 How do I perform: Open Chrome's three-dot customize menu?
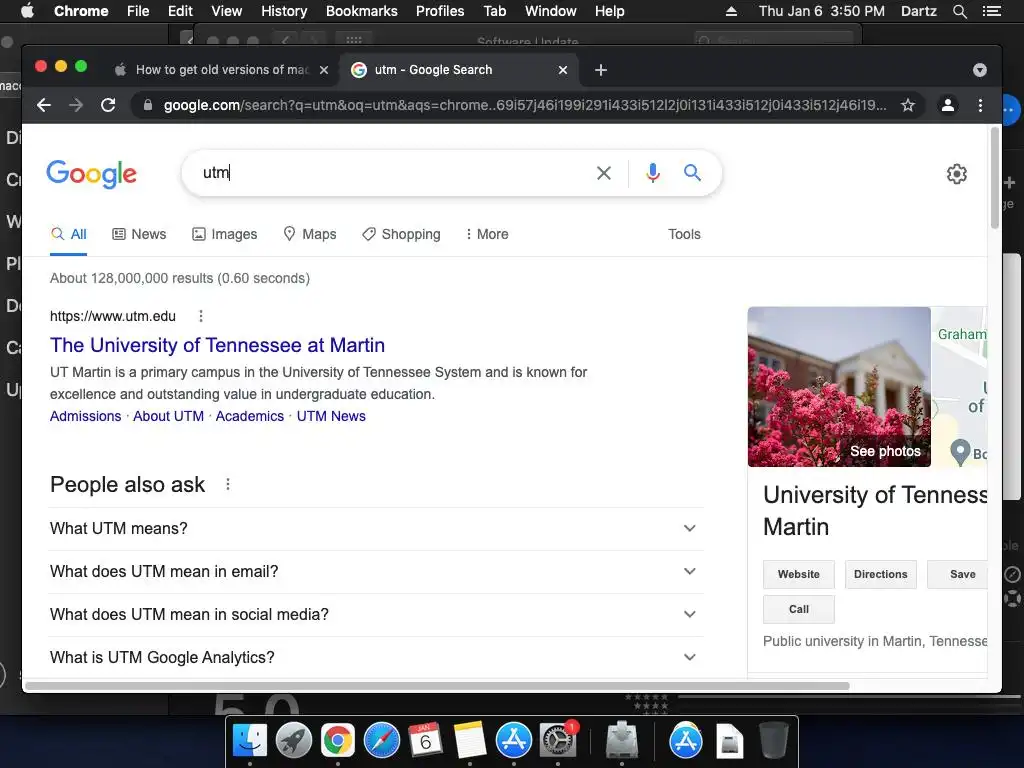980,105
